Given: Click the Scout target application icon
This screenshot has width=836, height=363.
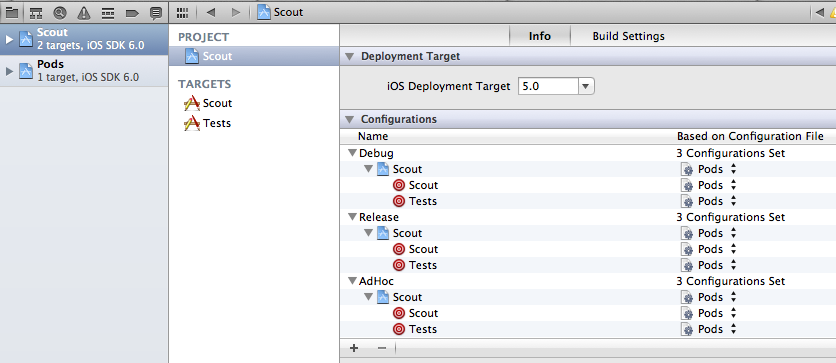Looking at the screenshot, I should pyautogui.click(x=192, y=103).
